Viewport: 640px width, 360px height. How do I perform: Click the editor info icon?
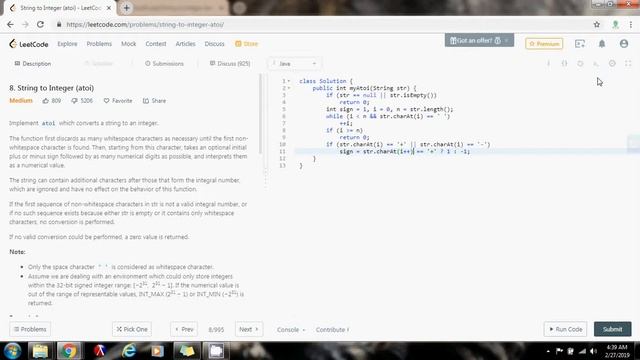[x=548, y=63]
